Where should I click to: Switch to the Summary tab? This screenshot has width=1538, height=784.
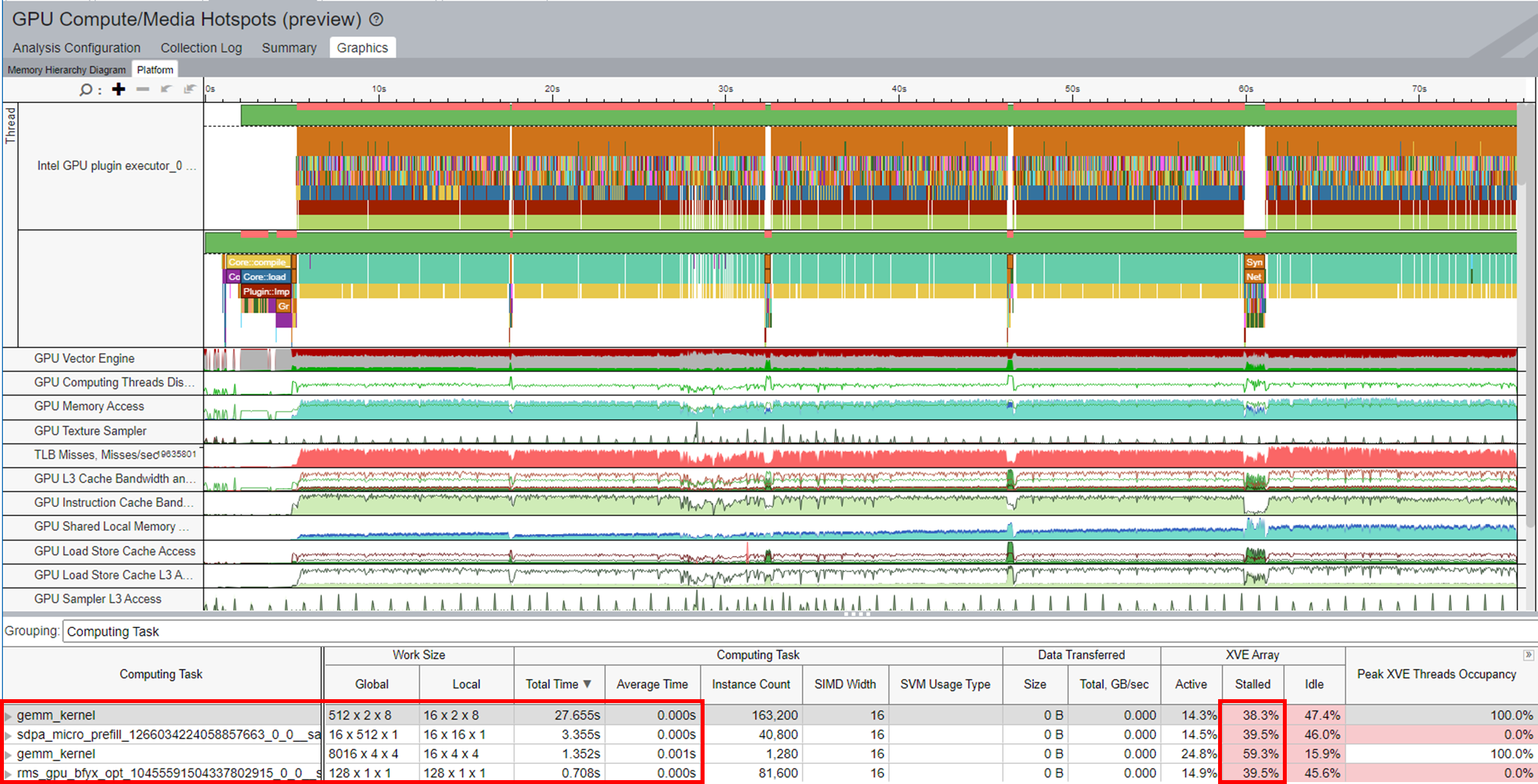(x=289, y=48)
